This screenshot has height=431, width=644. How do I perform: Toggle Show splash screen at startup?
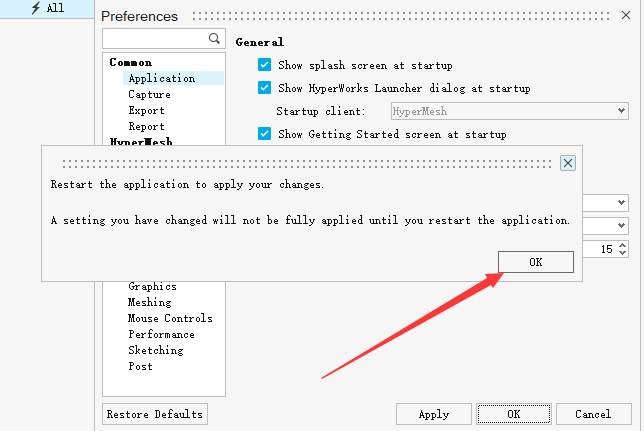tap(265, 65)
